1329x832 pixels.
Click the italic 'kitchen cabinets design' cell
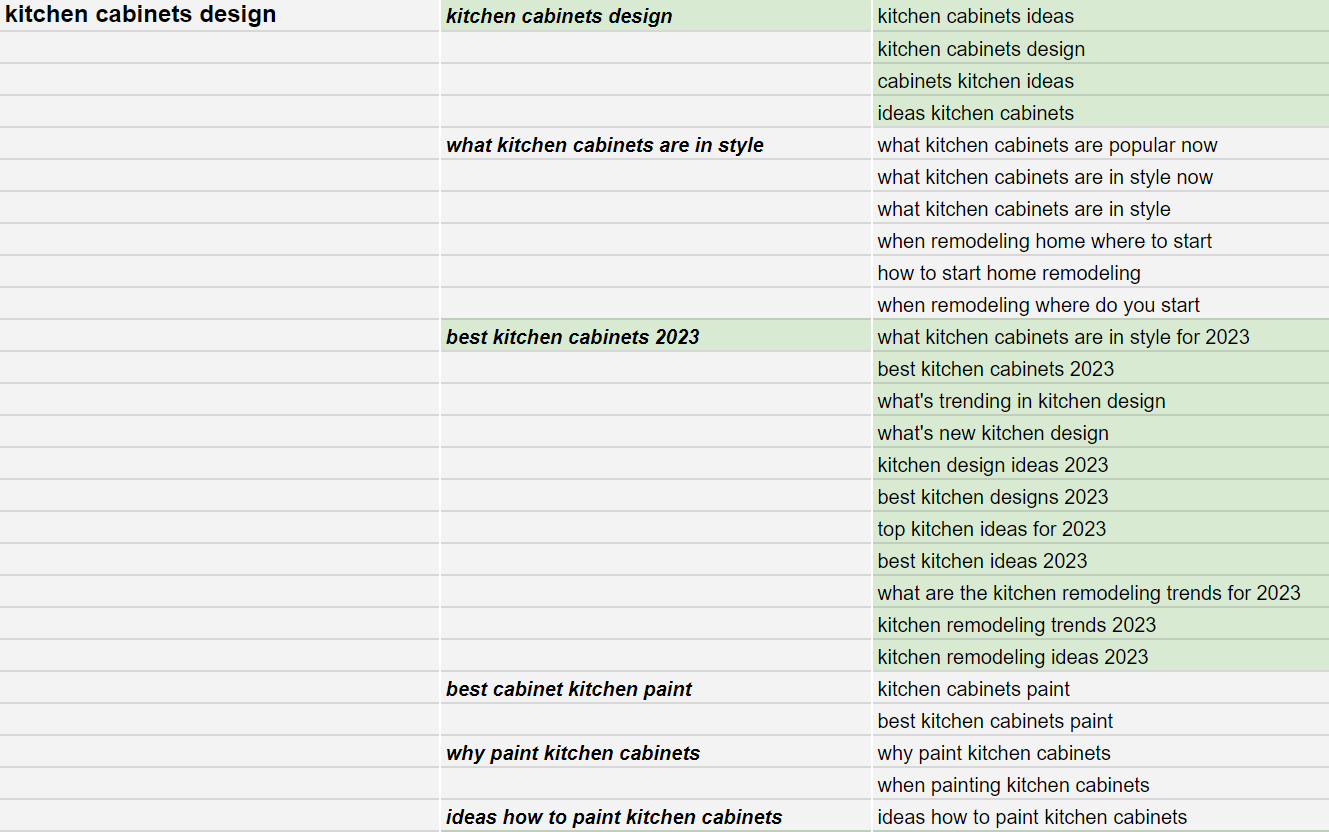pos(656,15)
